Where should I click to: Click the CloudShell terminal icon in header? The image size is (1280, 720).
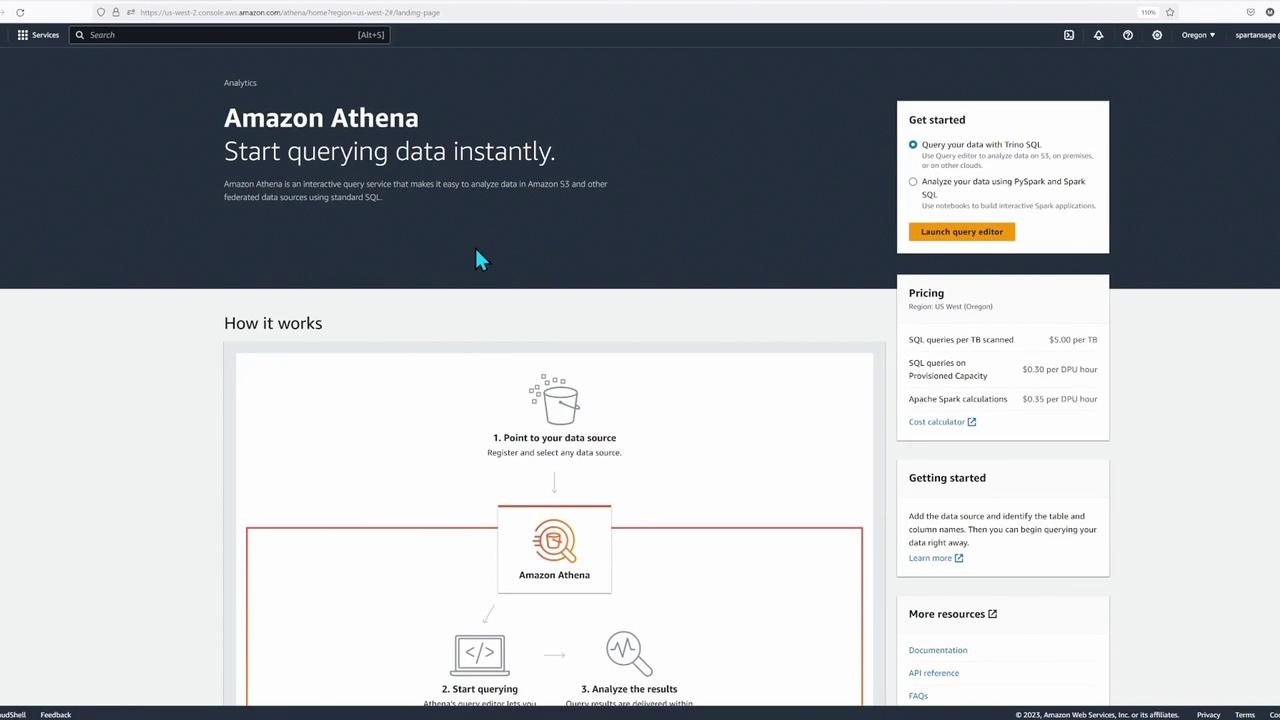point(1069,35)
